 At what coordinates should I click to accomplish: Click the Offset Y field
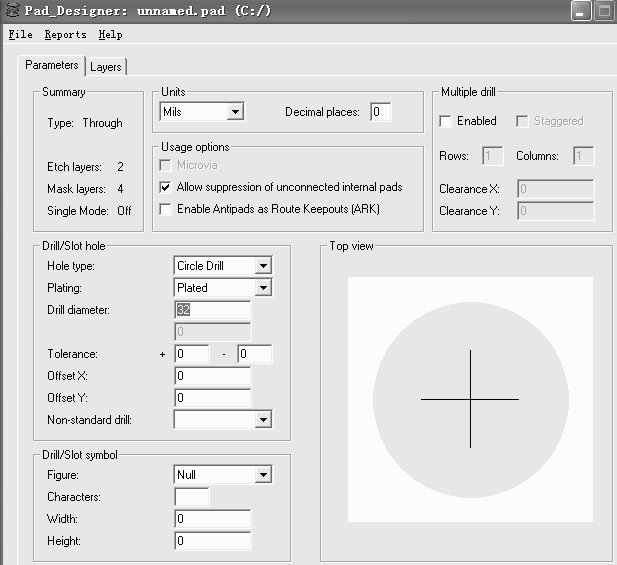tap(212, 398)
